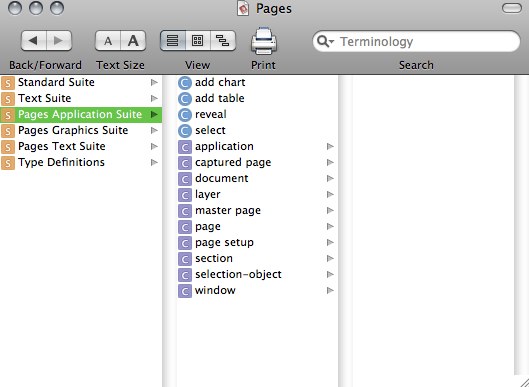Click the master page class square icon
The width and height of the screenshot is (529, 387).
(x=185, y=211)
